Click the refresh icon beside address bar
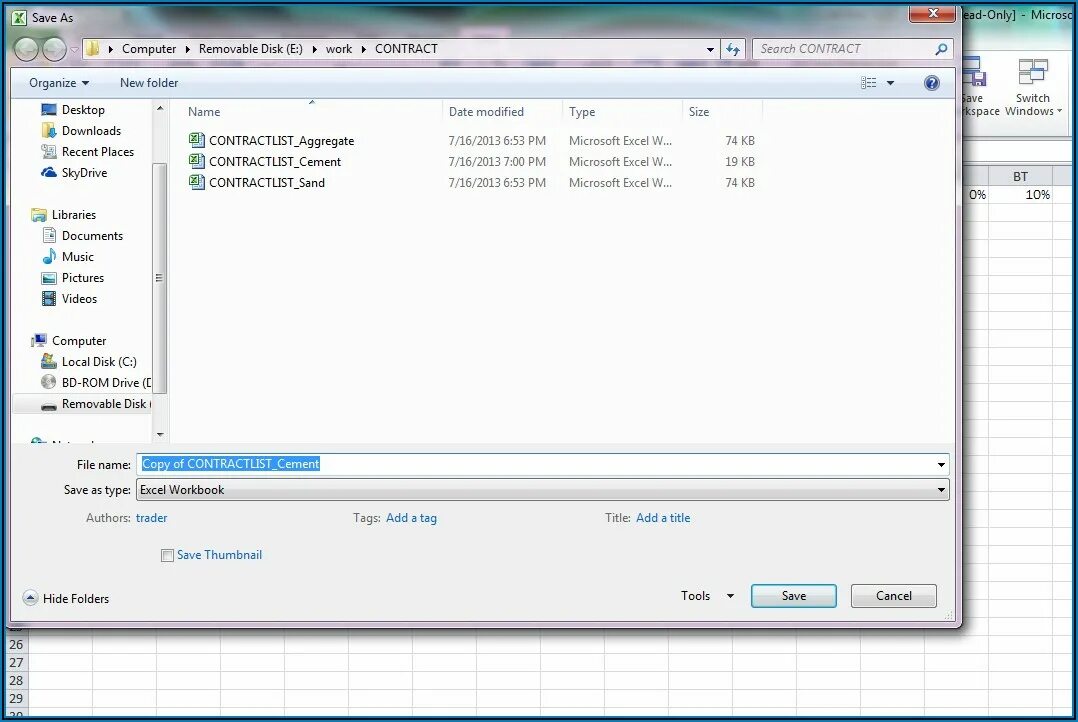This screenshot has width=1078, height=722. tap(733, 50)
